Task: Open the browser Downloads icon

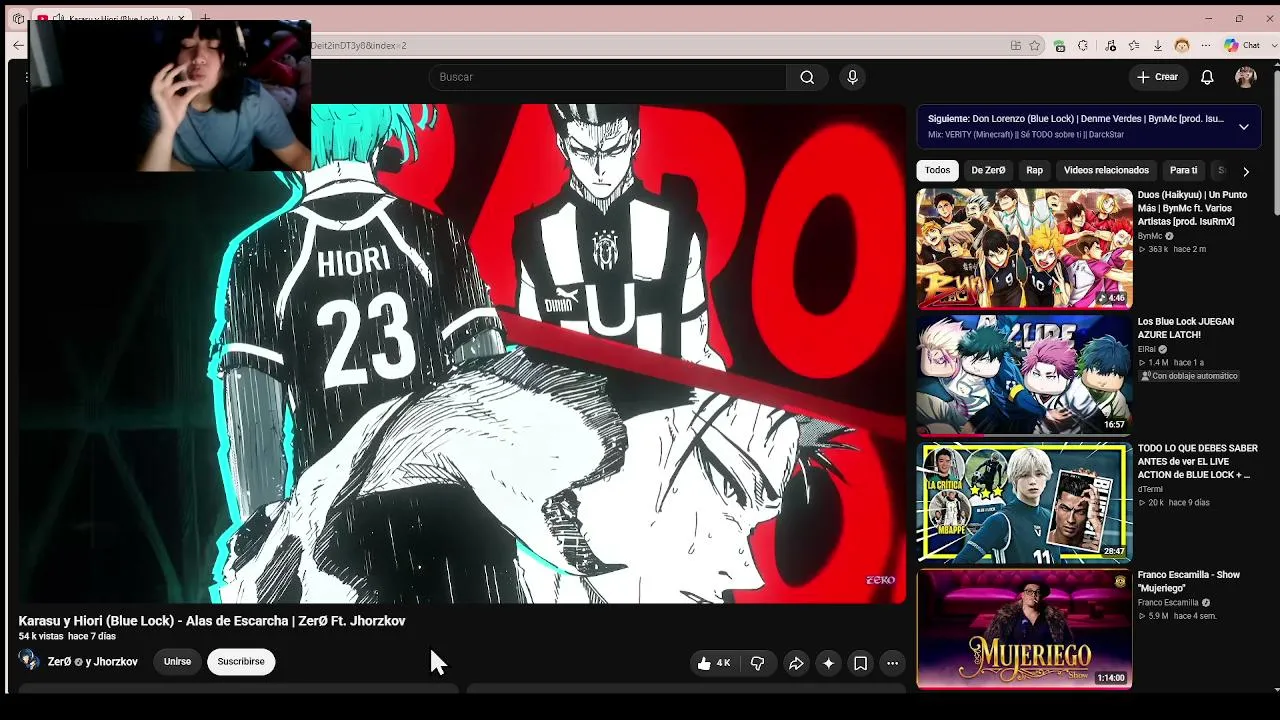Action: point(1158,45)
